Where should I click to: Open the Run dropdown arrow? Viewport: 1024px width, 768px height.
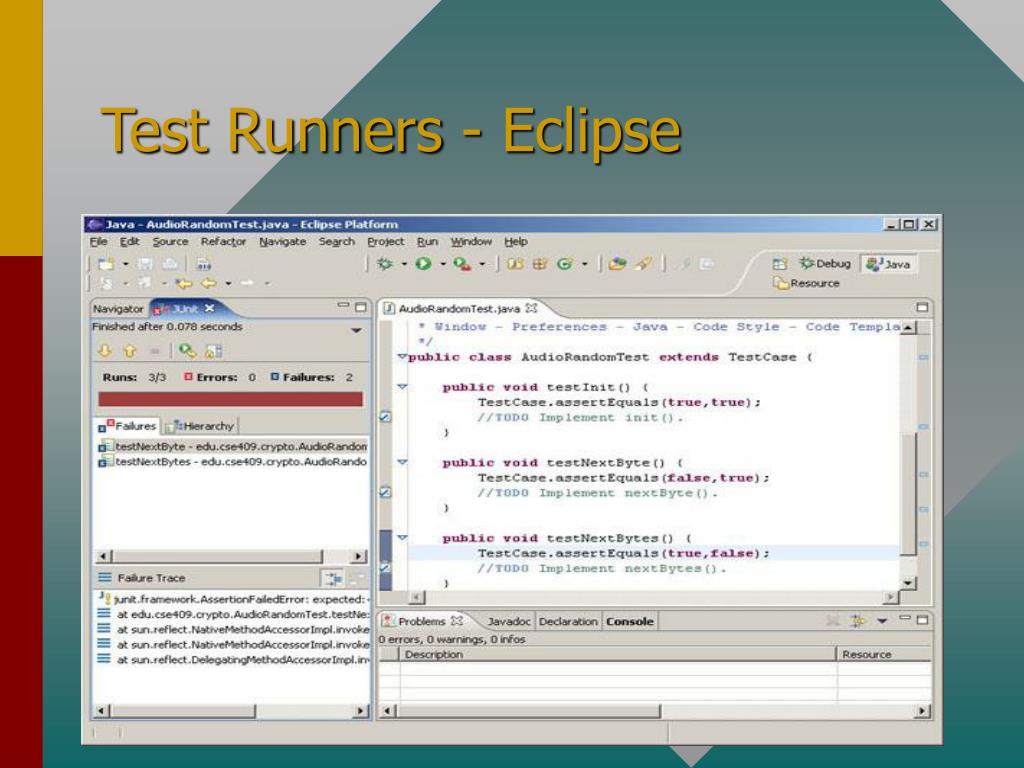pyautogui.click(x=442, y=264)
